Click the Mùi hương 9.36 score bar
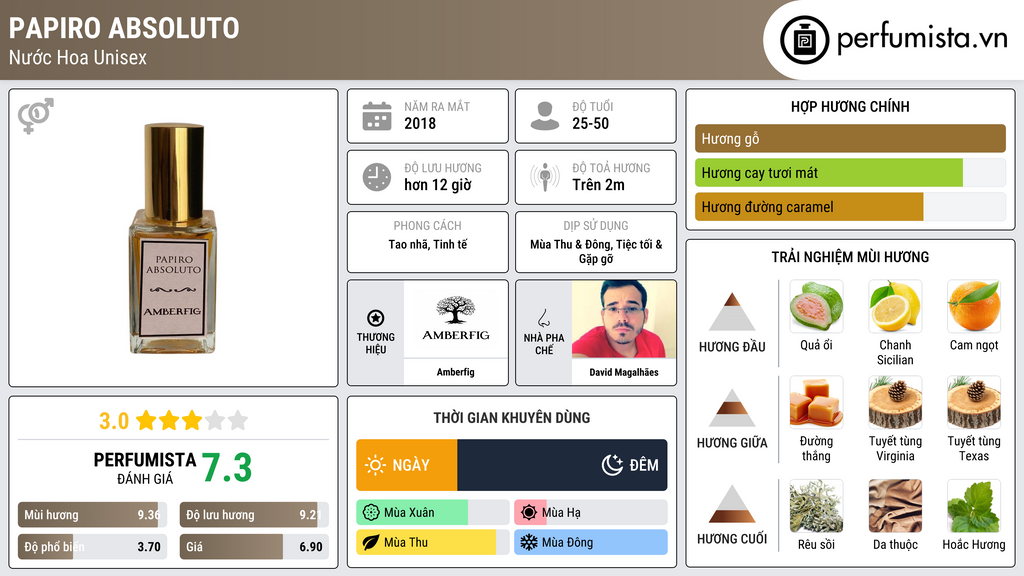 click(92, 515)
